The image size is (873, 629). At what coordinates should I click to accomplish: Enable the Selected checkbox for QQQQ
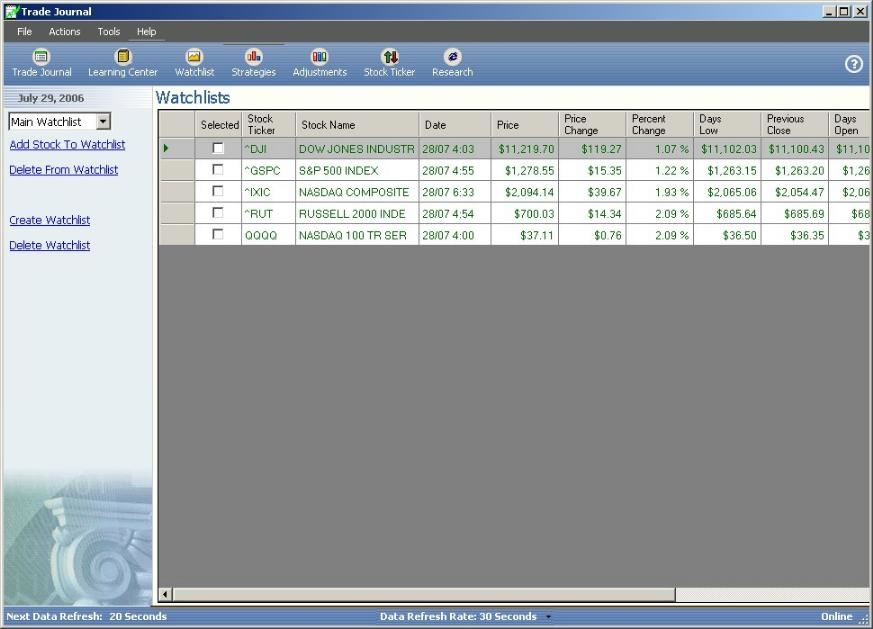(218, 234)
